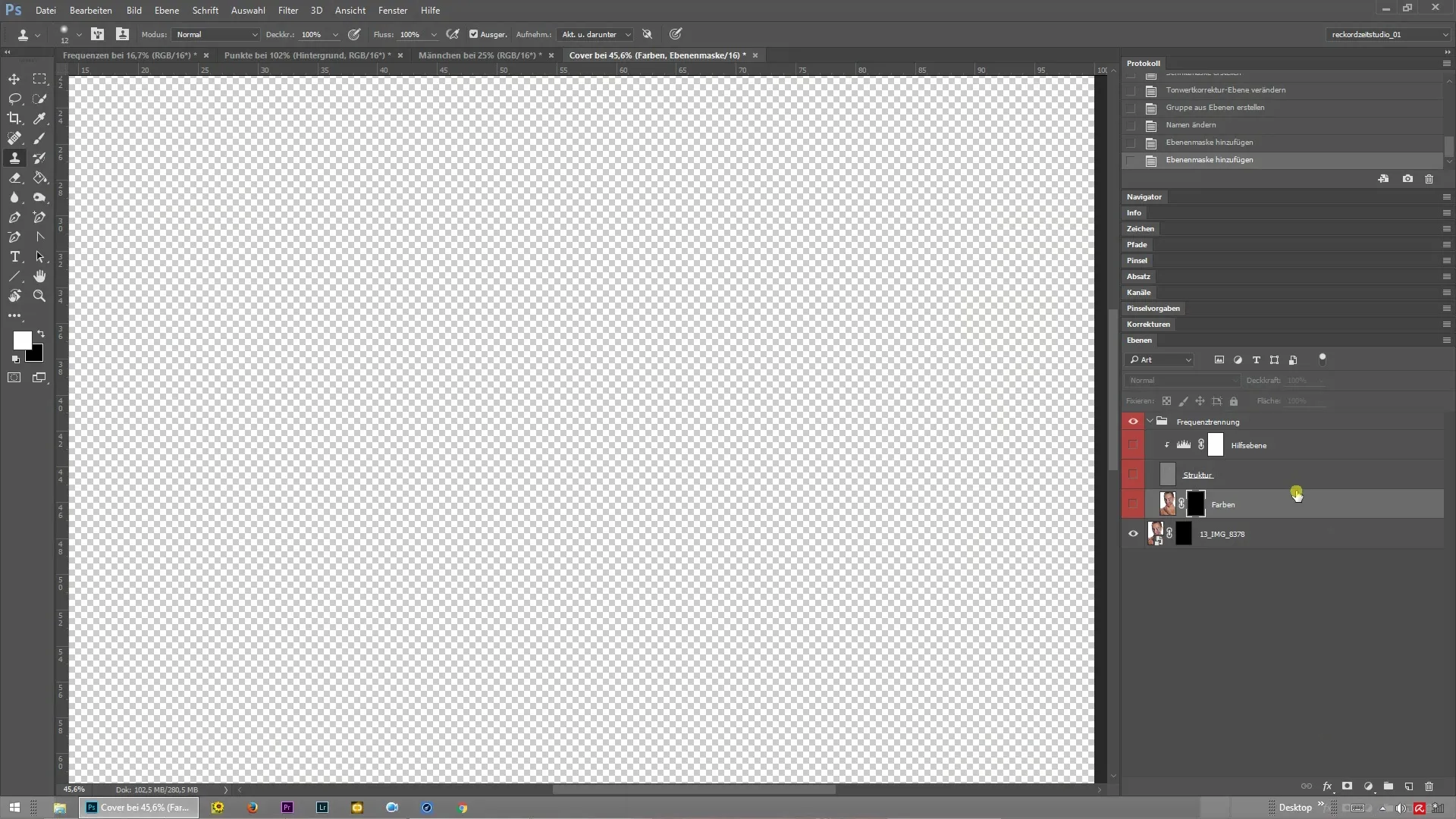1456x819 pixels.
Task: Select the Eraser tool
Action: pos(14,177)
